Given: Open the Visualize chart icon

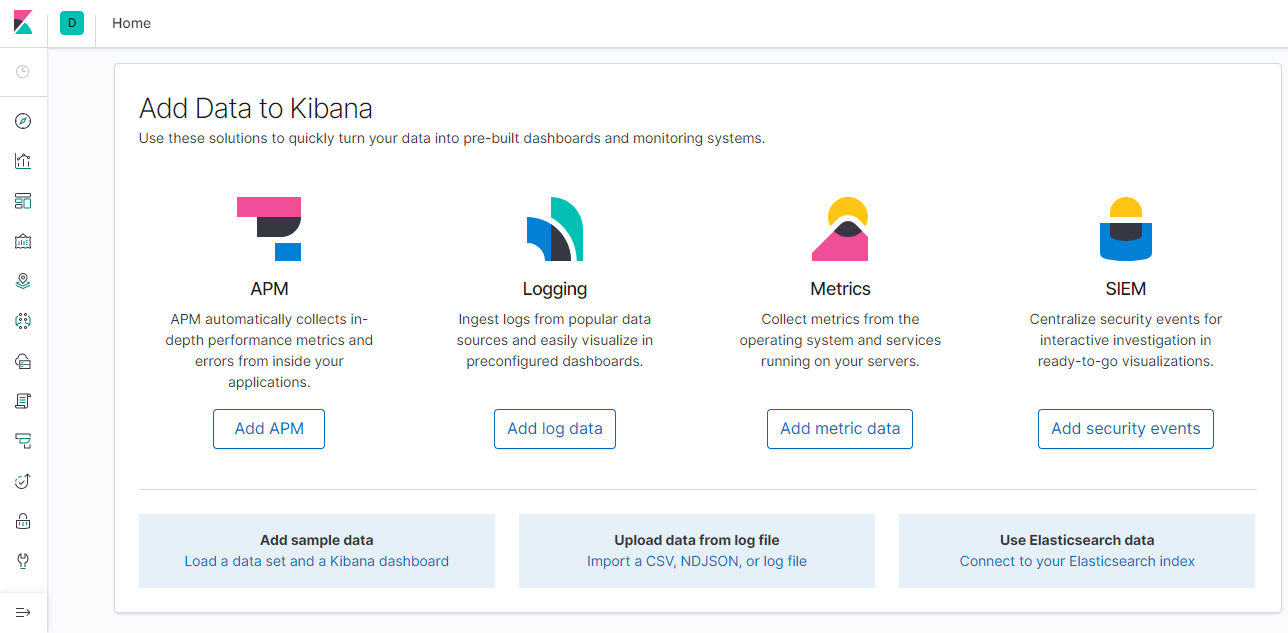Looking at the screenshot, I should (x=23, y=161).
